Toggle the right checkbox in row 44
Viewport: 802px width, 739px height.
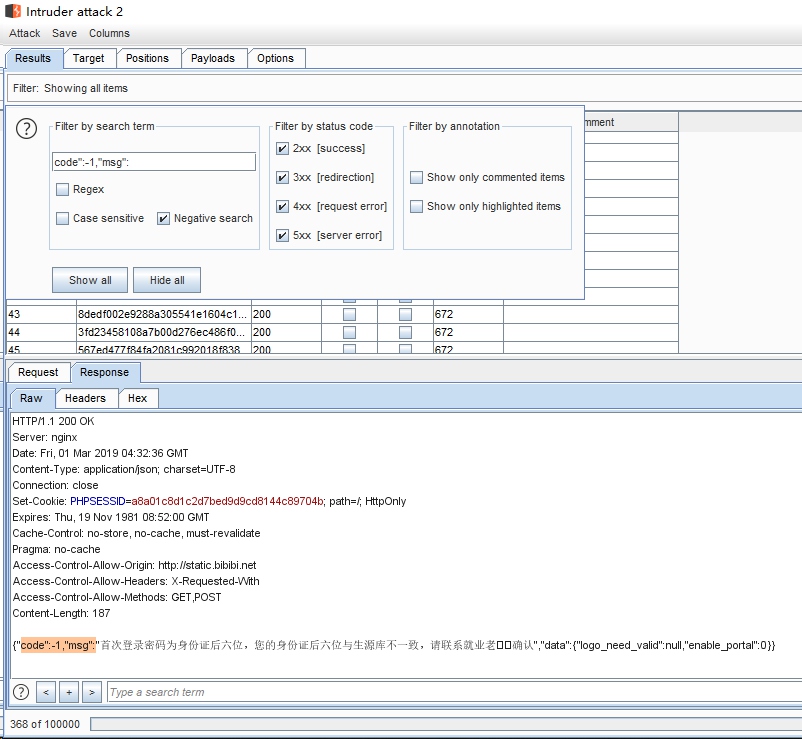[x=405, y=332]
